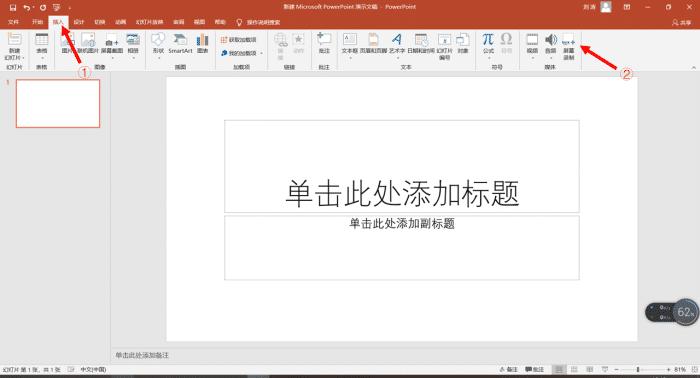Open the ribbon display options button
The height and width of the screenshot is (378, 700).
pyautogui.click(x=627, y=7)
